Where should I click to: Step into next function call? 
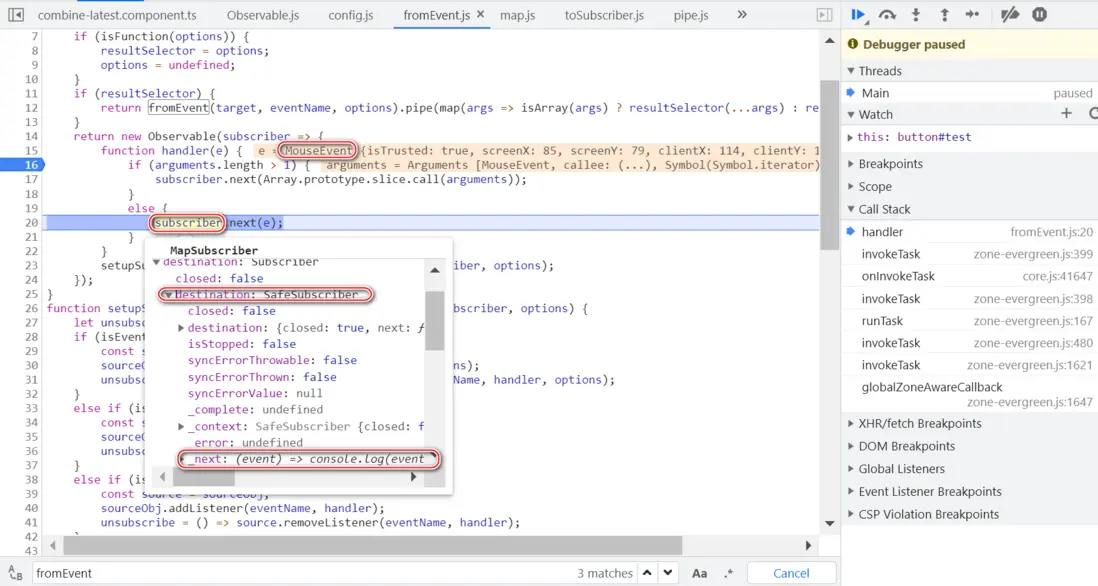tap(916, 14)
